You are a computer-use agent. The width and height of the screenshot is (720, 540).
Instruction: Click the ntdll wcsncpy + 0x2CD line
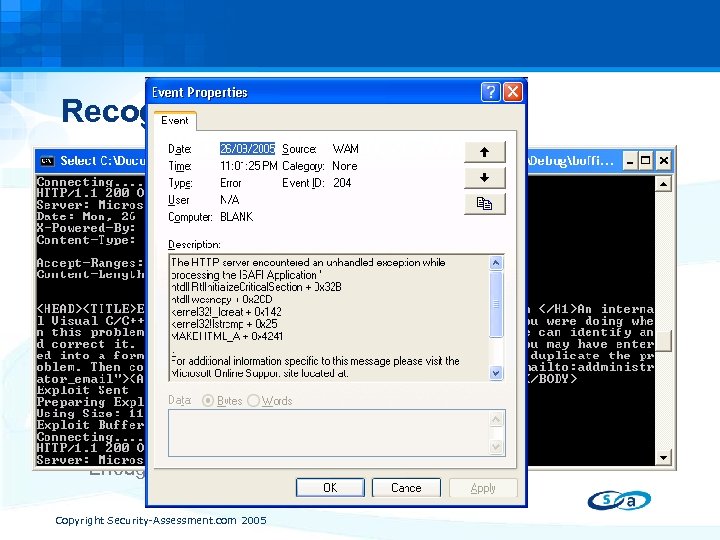[x=222, y=299]
